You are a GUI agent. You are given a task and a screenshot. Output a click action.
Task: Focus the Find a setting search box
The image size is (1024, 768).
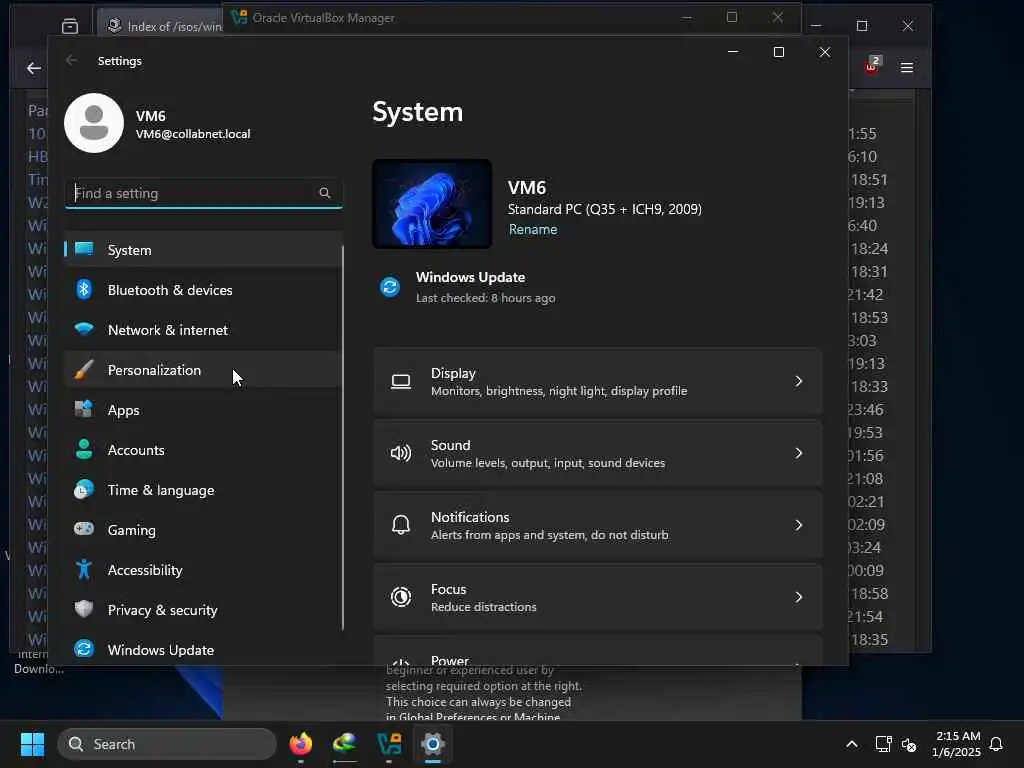pos(204,193)
